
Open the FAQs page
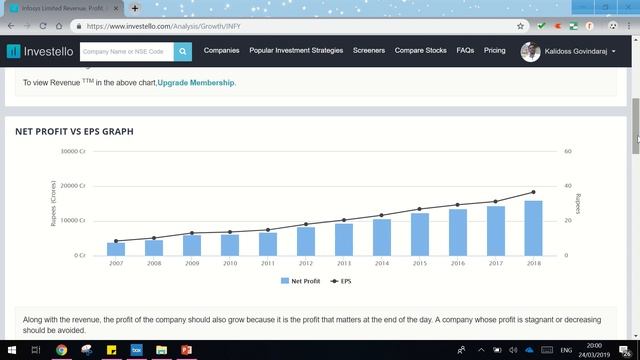click(465, 51)
